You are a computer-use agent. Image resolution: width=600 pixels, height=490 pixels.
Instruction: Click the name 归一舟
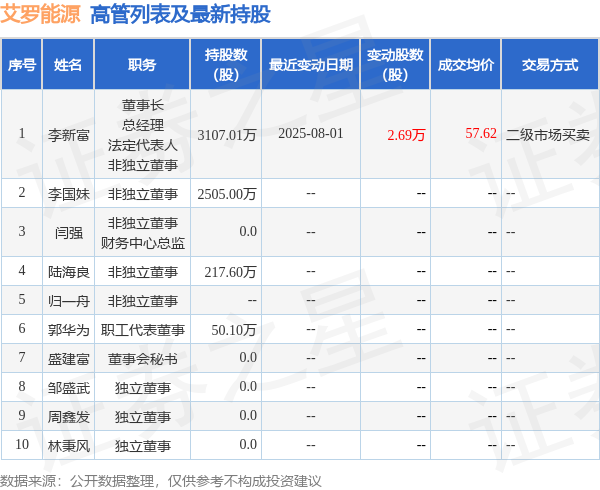[68, 301]
